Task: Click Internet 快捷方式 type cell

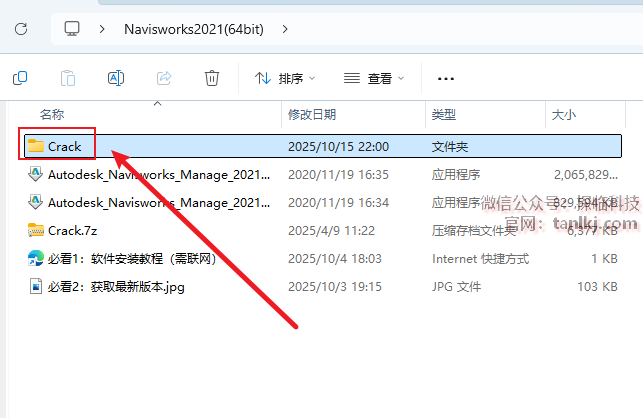Action: pos(480,258)
